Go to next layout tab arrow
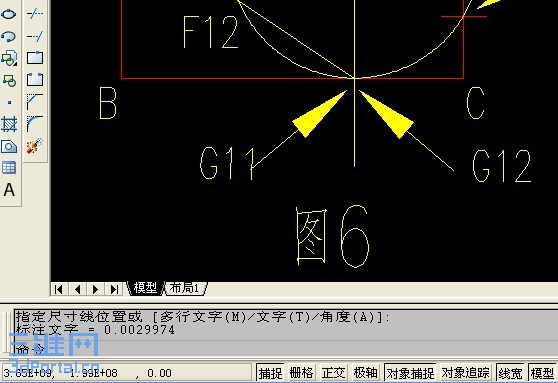This screenshot has width=558, height=383. [x=95, y=289]
